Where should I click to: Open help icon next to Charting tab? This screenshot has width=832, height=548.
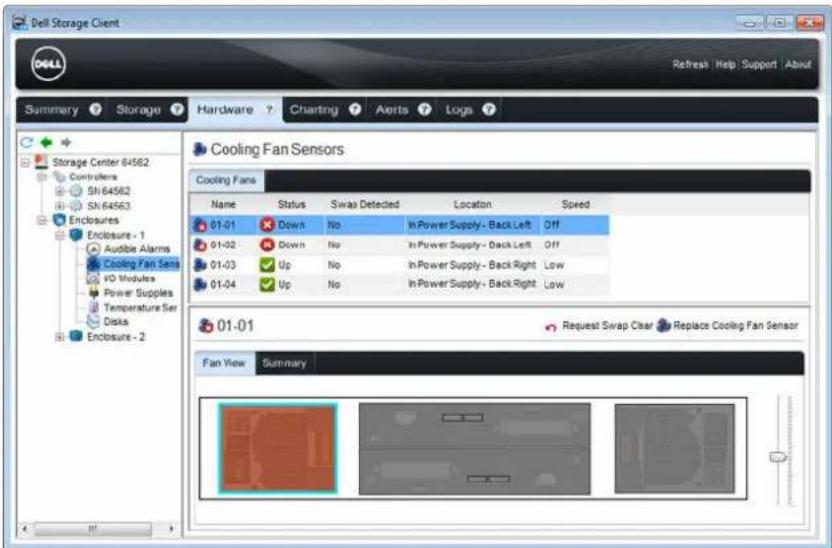(355, 109)
